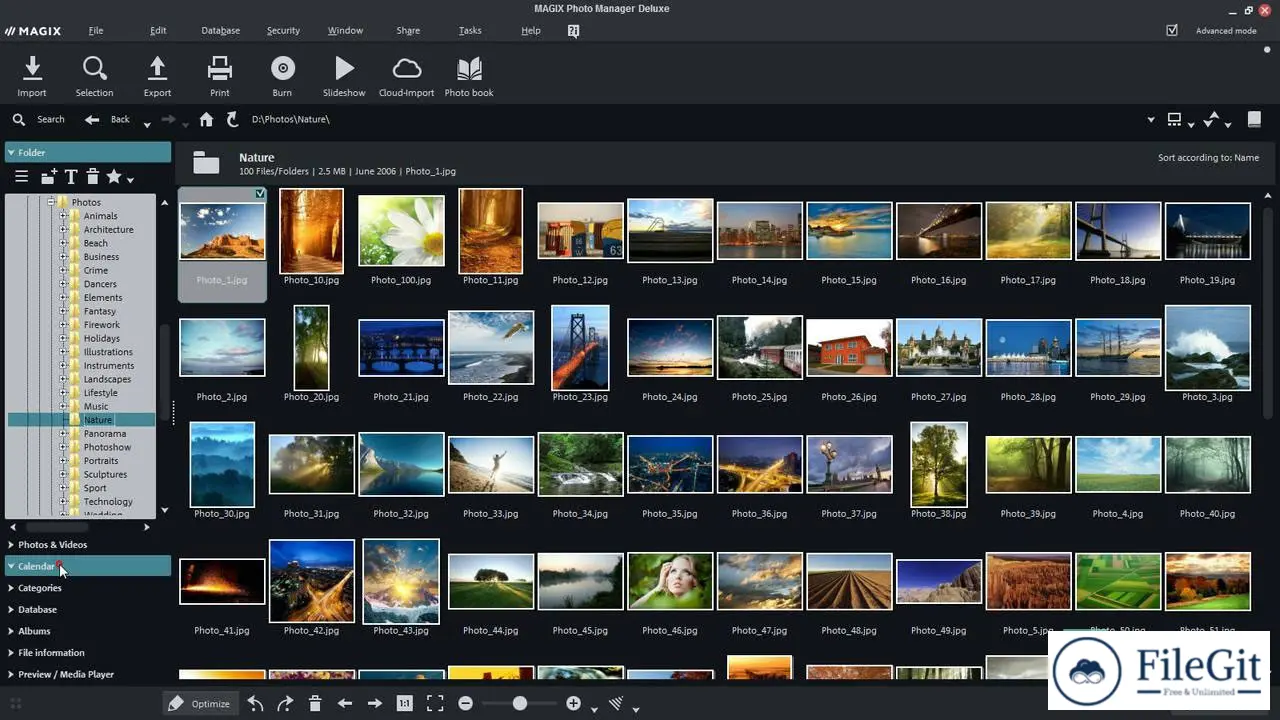Toggle the Photo_1.jpg selection checkbox
Viewport: 1280px width, 720px height.
[260, 194]
